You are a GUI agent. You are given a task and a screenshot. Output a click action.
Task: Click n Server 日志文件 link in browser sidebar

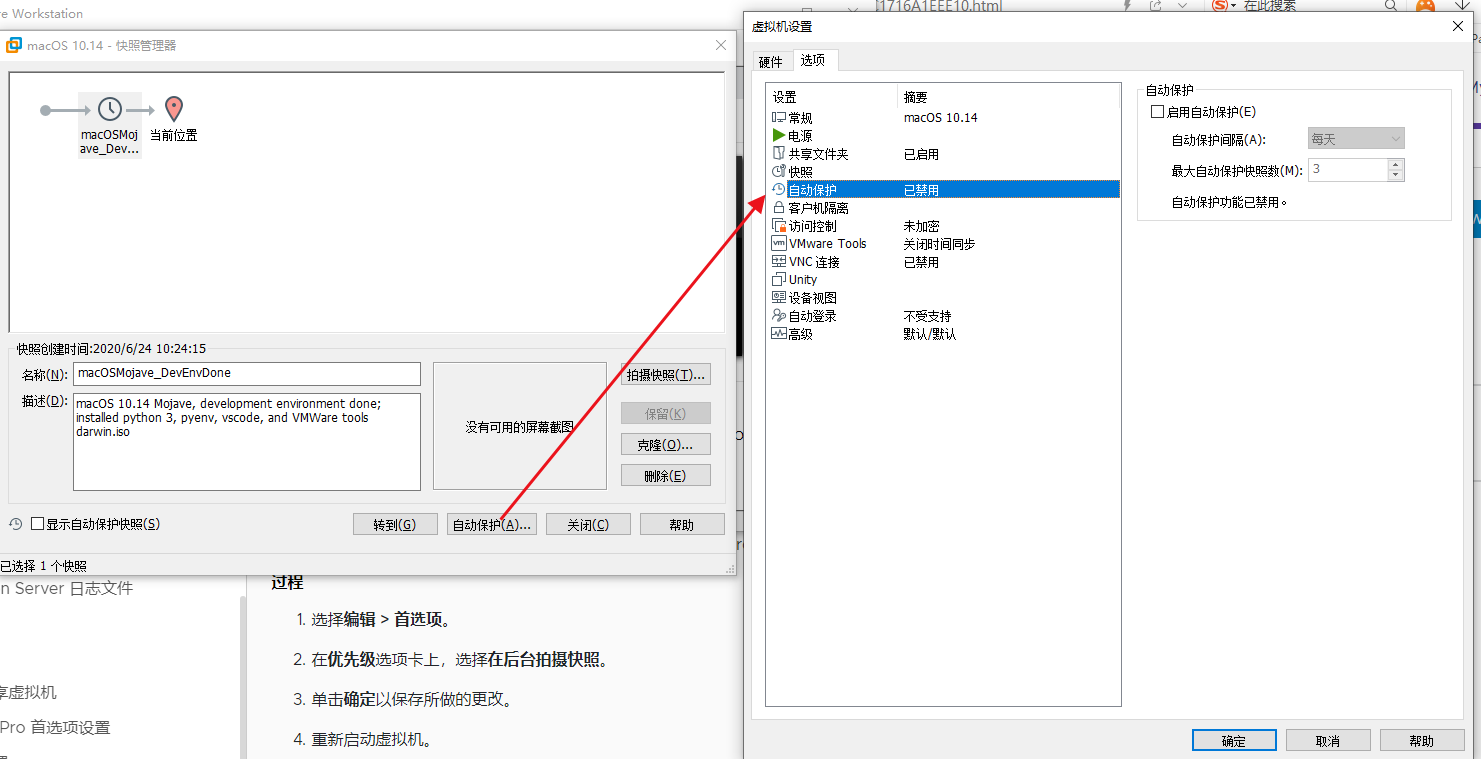[x=66, y=588]
